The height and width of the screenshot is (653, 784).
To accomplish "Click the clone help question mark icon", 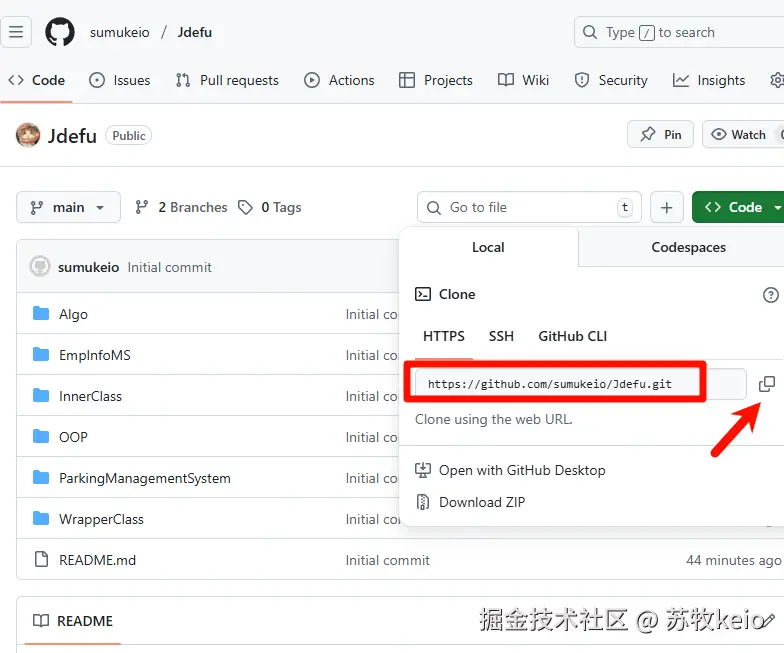I will click(x=770, y=294).
